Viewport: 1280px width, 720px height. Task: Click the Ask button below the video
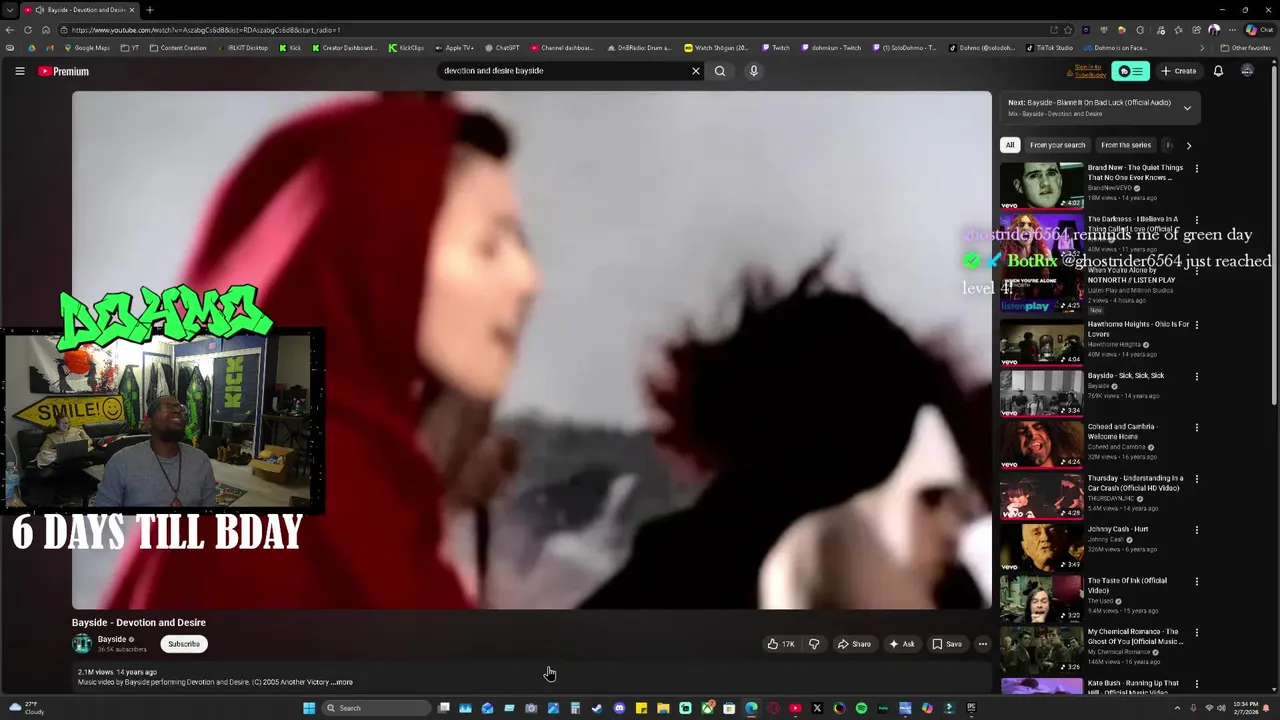(901, 644)
